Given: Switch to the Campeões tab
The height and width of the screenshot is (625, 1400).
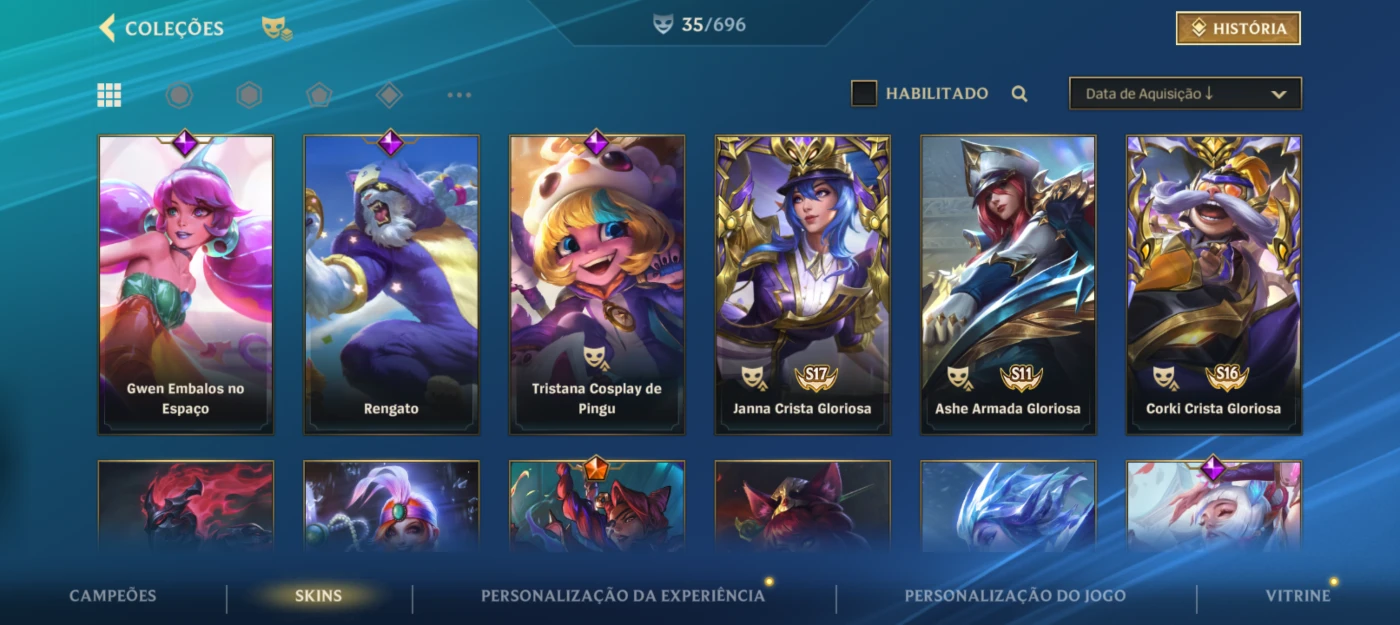Looking at the screenshot, I should [x=113, y=596].
